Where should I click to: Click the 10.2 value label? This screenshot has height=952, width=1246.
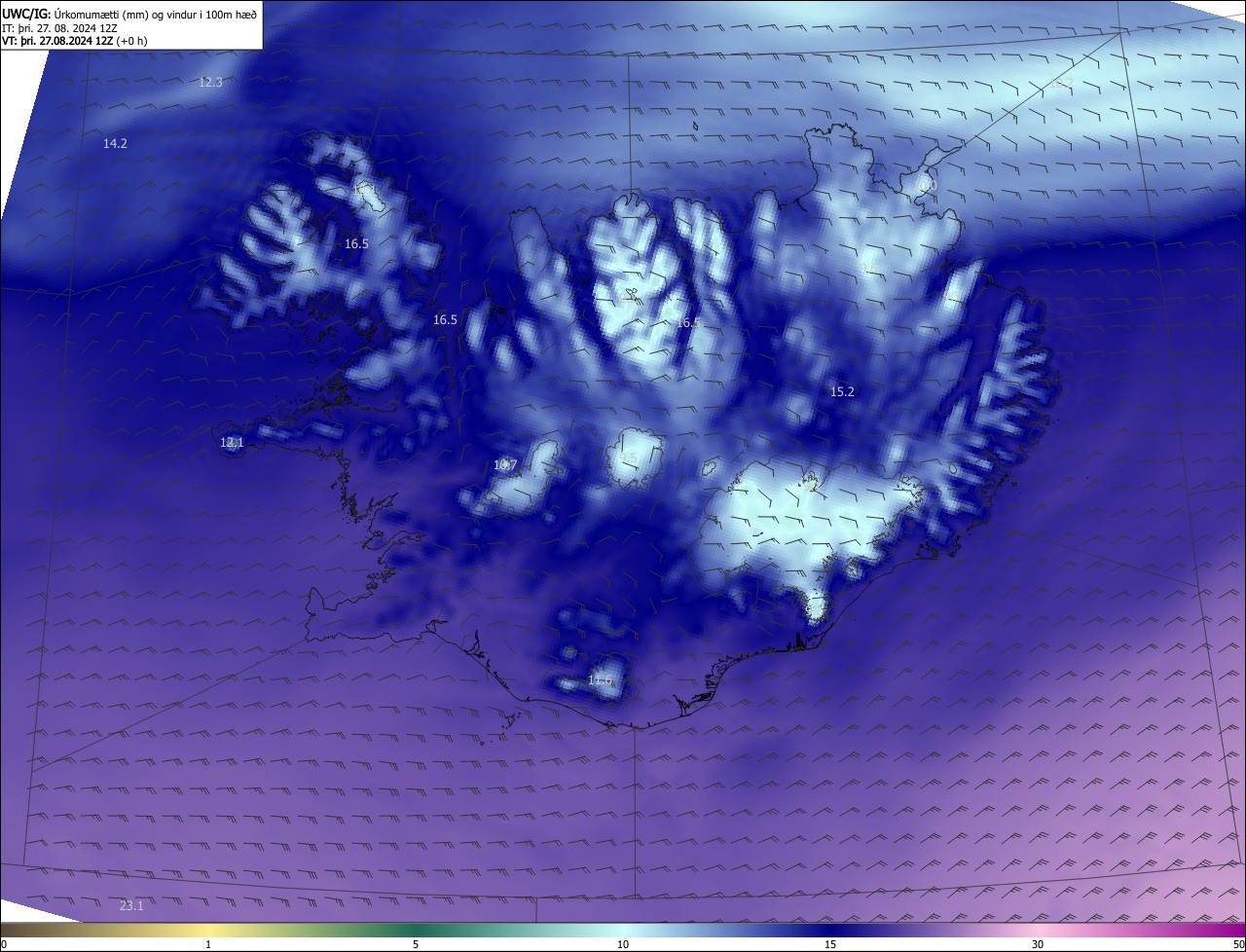pos(1060,84)
